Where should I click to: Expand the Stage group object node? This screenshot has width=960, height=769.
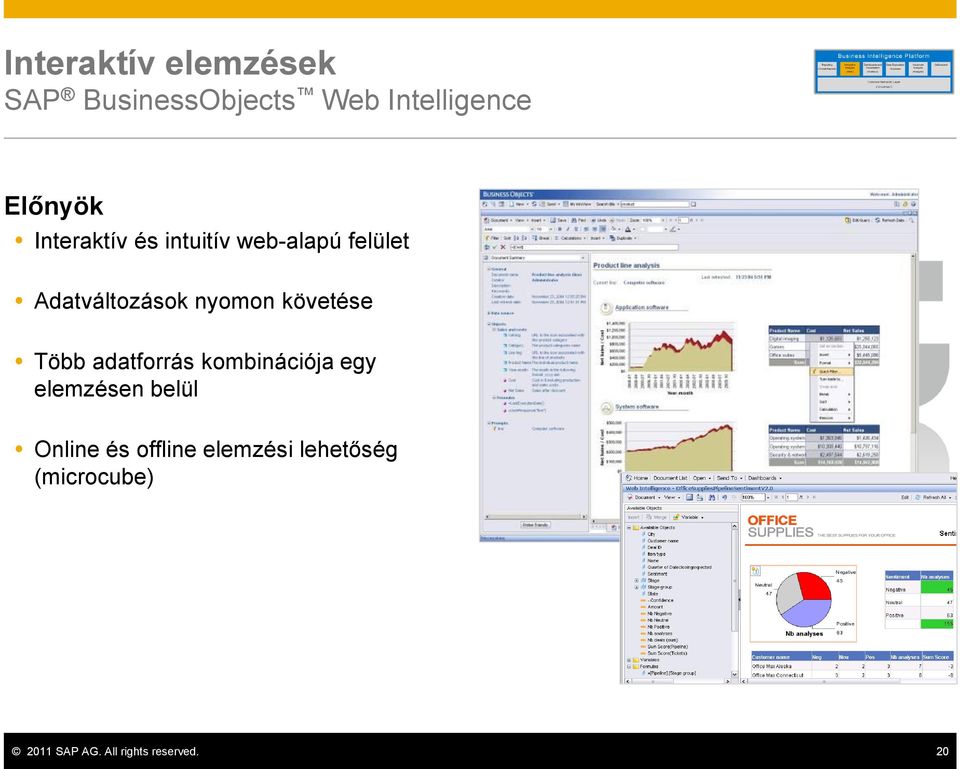click(636, 587)
